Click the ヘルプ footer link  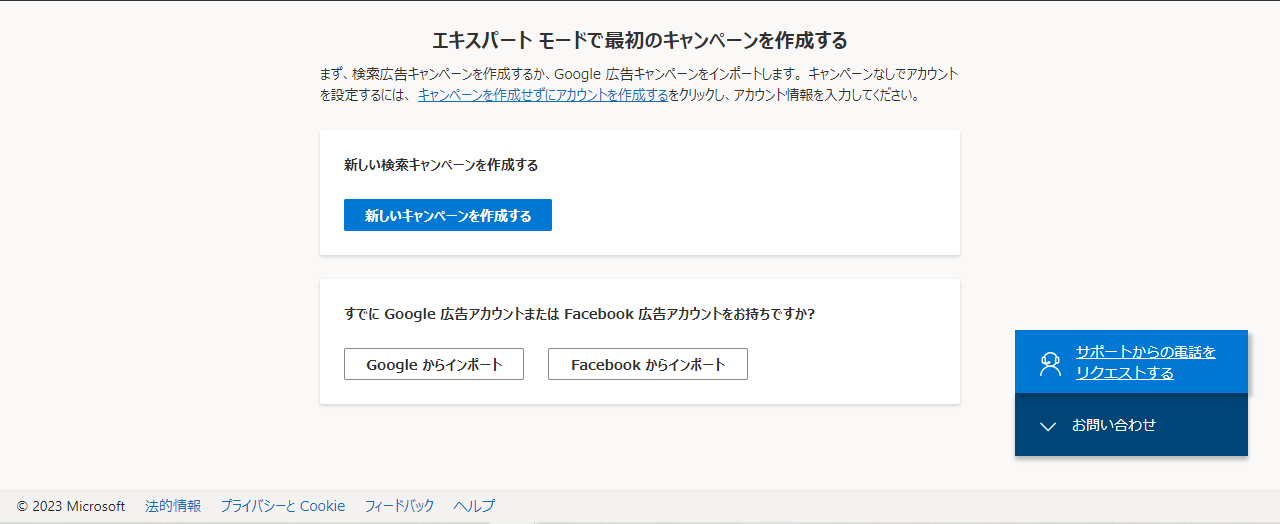click(474, 506)
